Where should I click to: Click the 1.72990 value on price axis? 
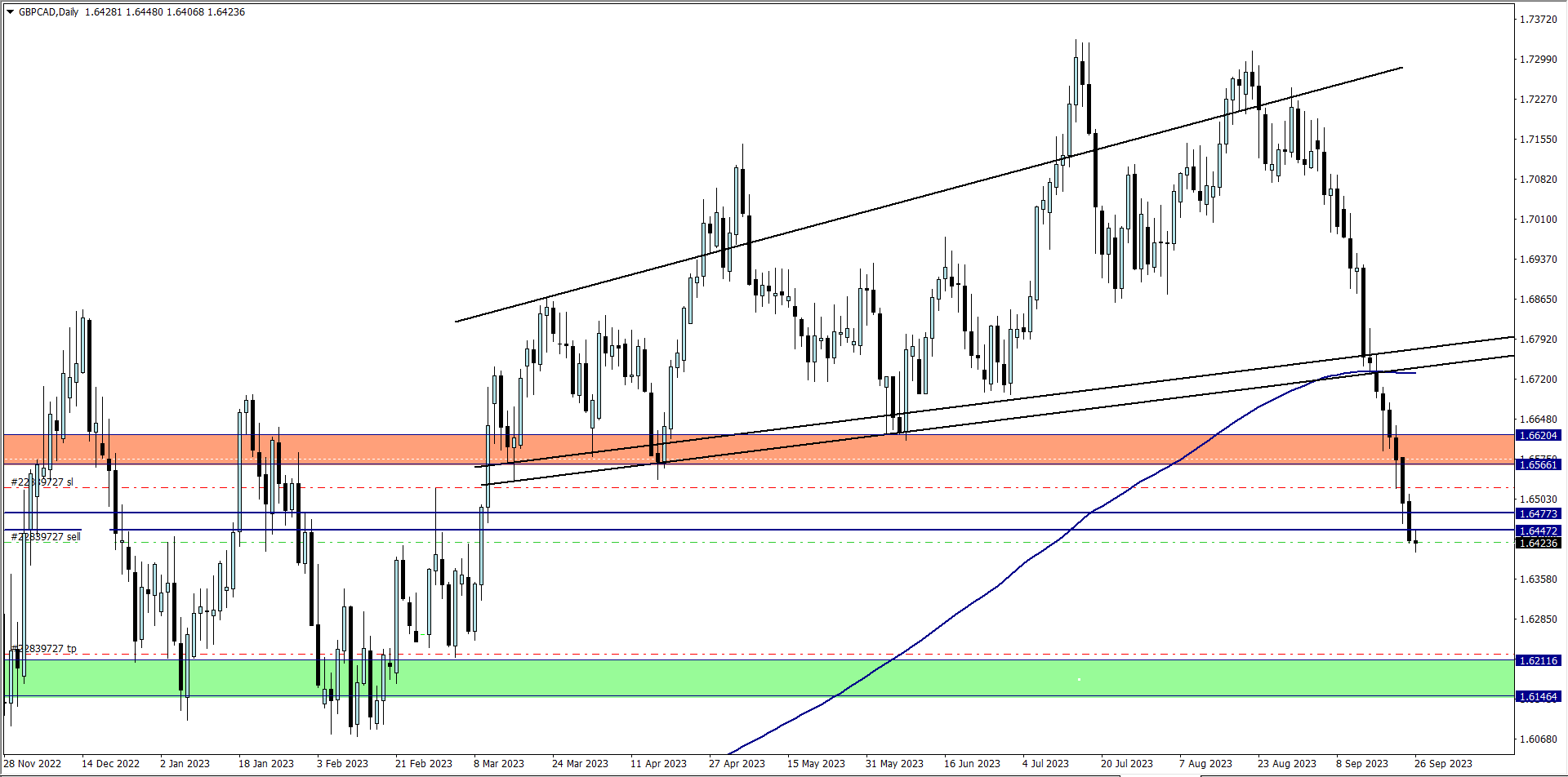(1538, 60)
